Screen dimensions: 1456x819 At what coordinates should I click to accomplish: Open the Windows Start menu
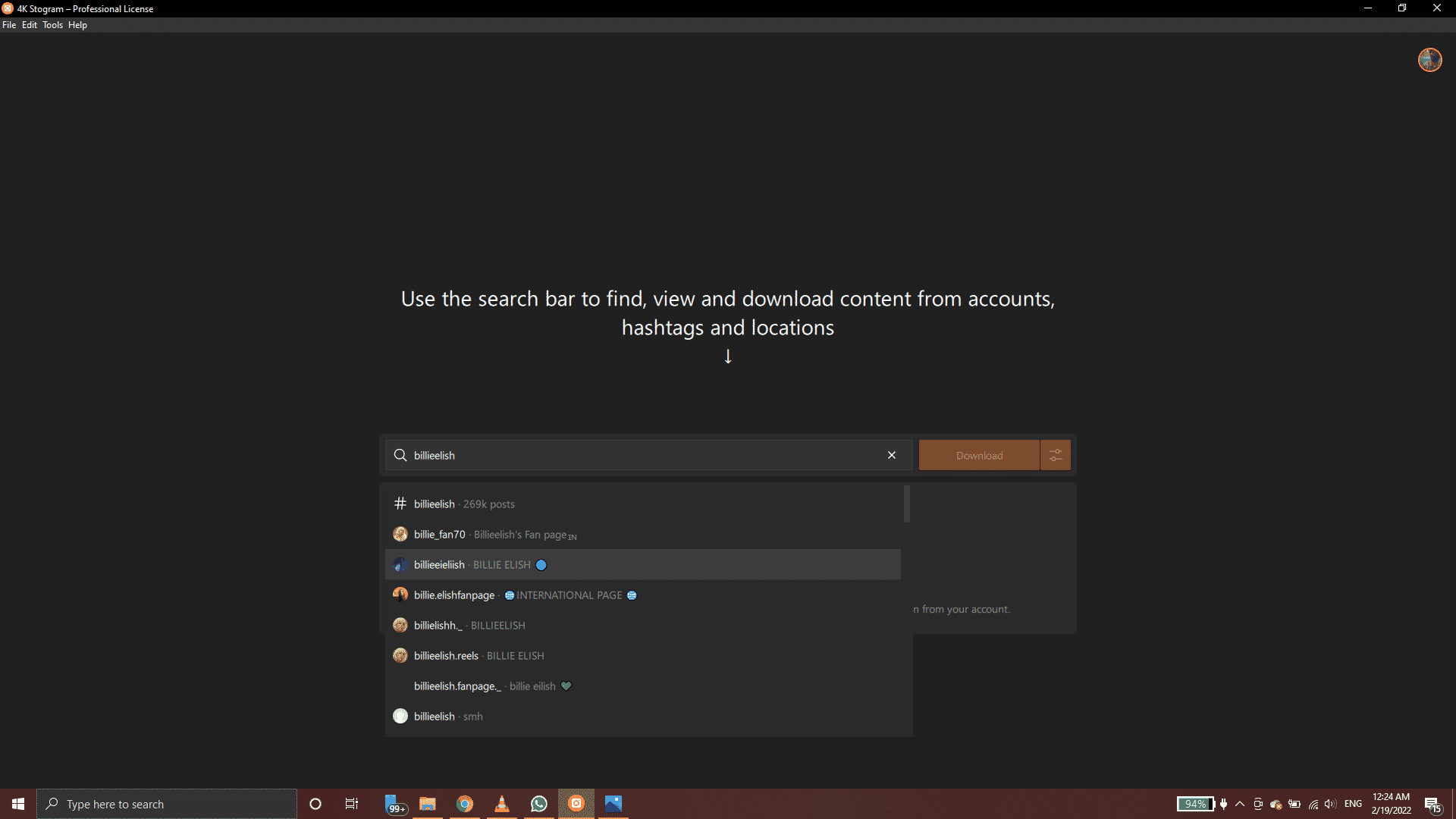[18, 804]
